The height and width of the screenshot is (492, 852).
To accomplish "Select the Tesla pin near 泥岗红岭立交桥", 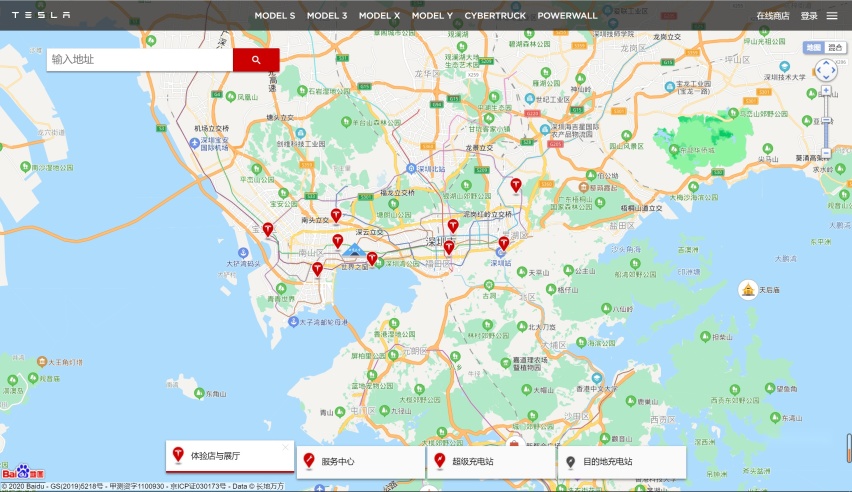I will pyautogui.click(x=453, y=226).
